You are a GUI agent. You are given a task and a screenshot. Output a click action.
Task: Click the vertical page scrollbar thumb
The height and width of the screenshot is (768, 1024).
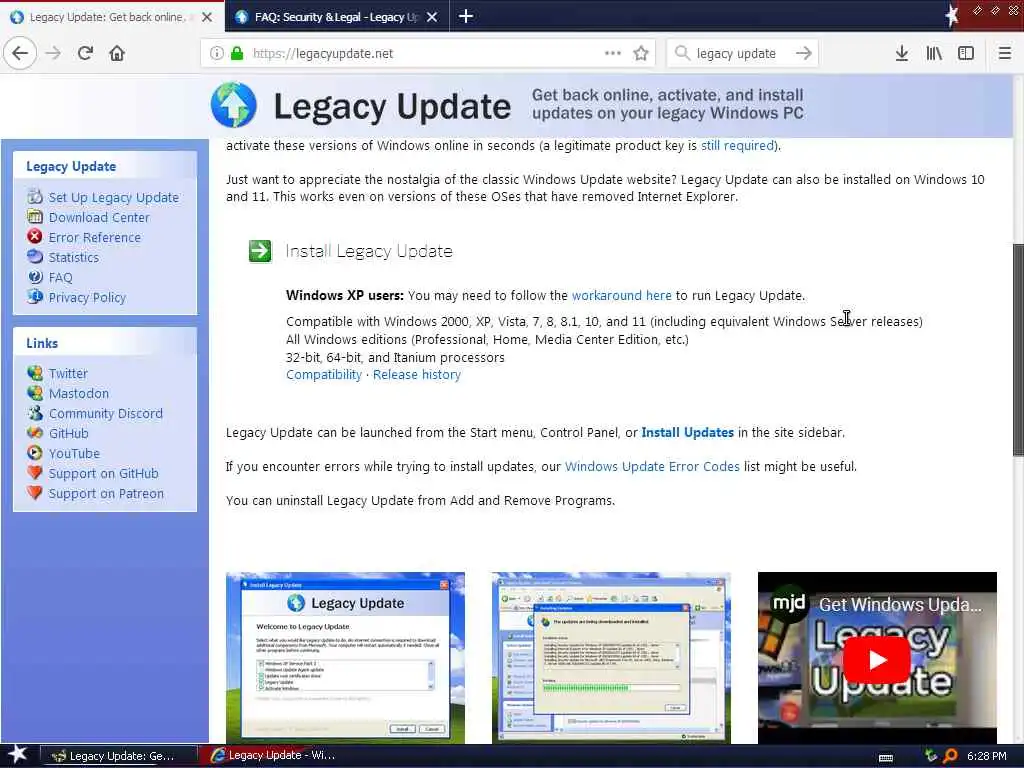click(x=1018, y=349)
